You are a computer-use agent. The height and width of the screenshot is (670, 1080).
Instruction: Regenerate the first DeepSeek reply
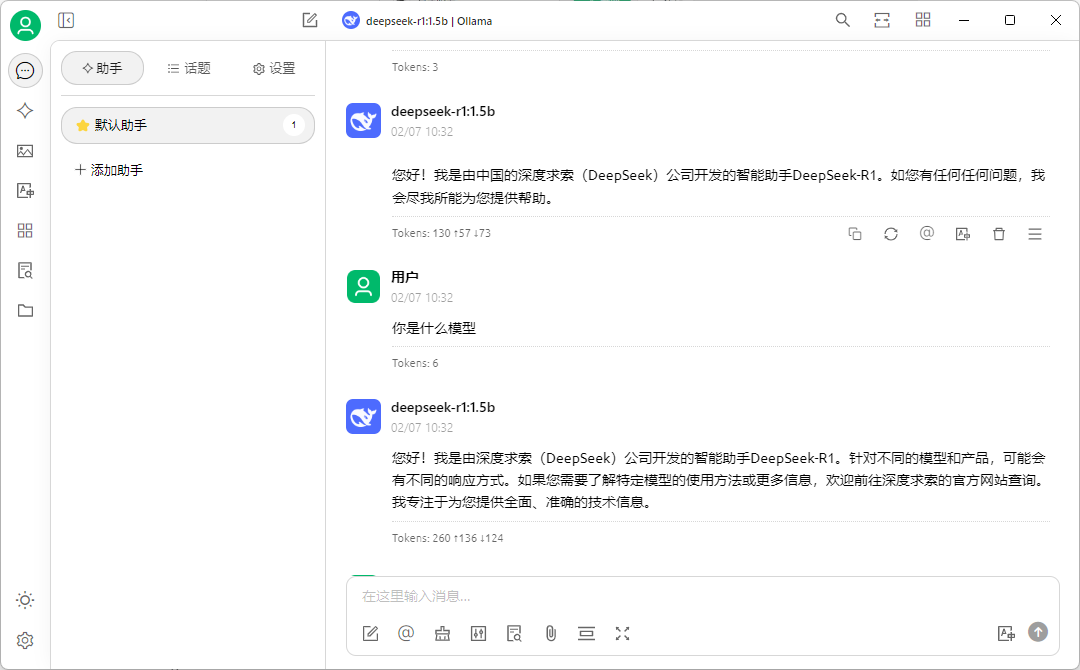pyautogui.click(x=891, y=234)
